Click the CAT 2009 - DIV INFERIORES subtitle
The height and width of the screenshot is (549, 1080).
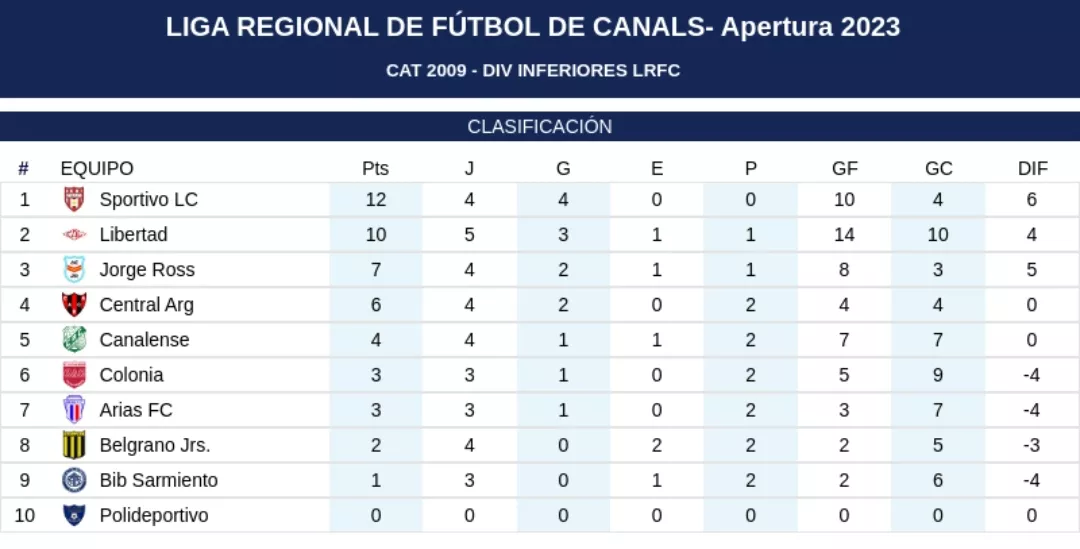point(533,71)
